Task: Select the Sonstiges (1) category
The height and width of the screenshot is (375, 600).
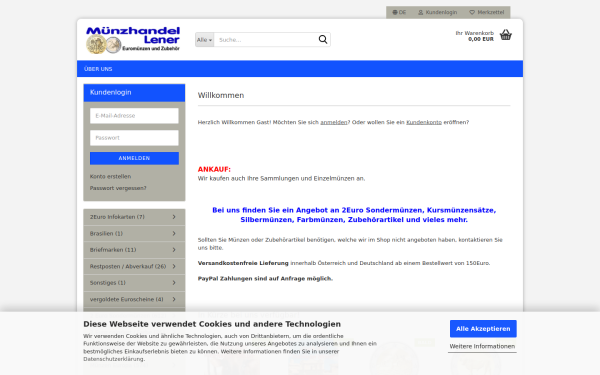Action: [x=134, y=283]
